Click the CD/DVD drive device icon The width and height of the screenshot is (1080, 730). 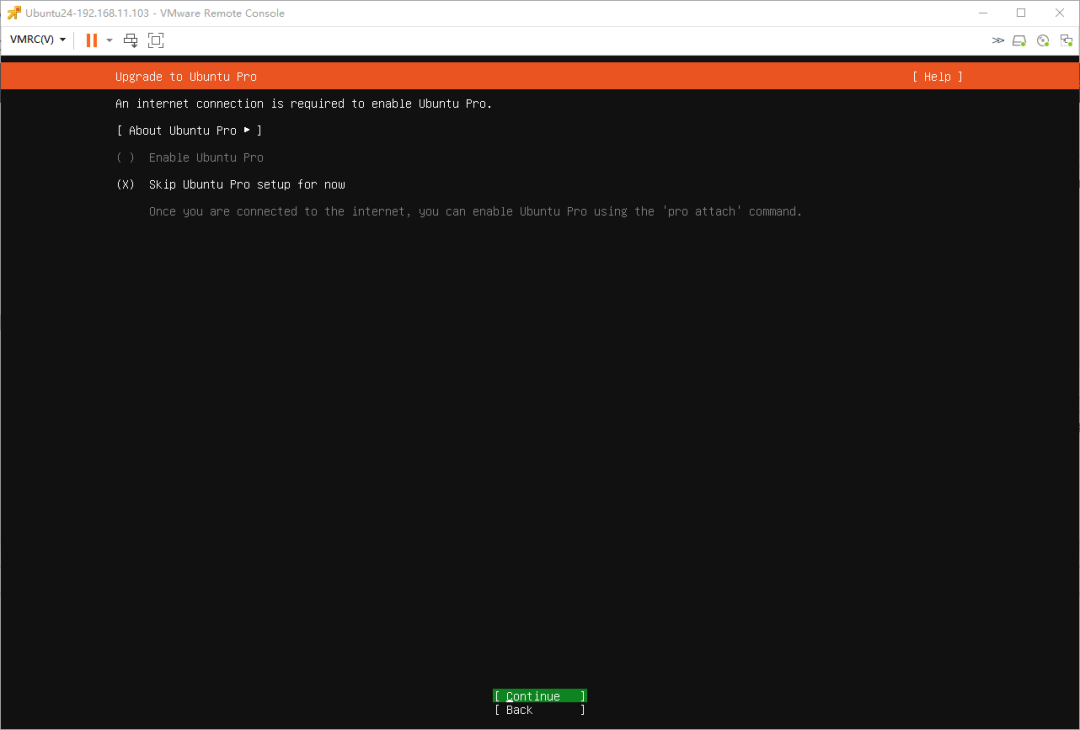pyautogui.click(x=1043, y=41)
